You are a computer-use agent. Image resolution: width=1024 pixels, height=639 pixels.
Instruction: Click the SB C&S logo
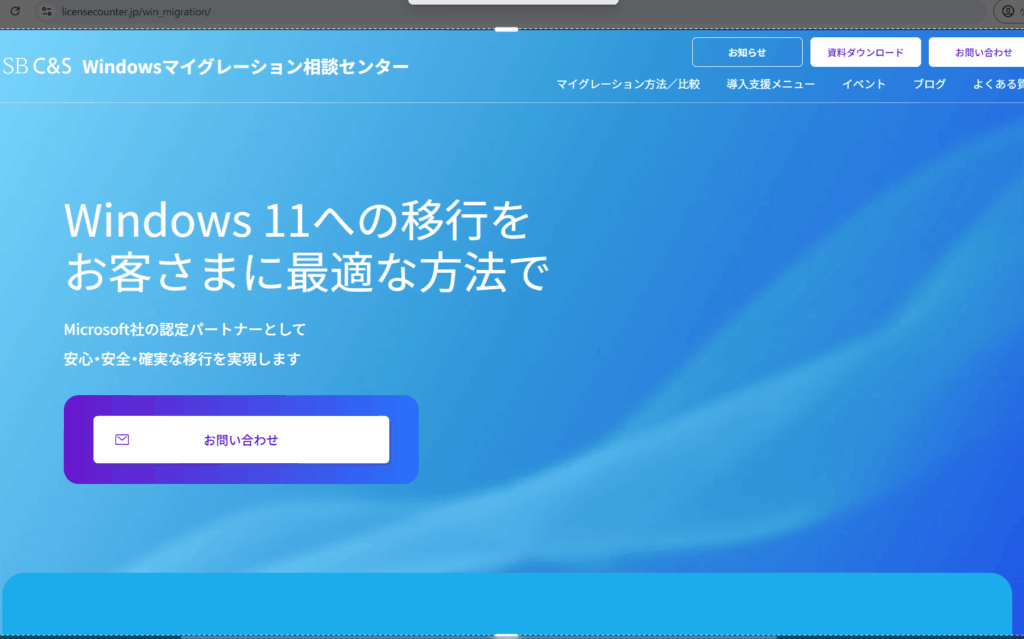[x=38, y=67]
